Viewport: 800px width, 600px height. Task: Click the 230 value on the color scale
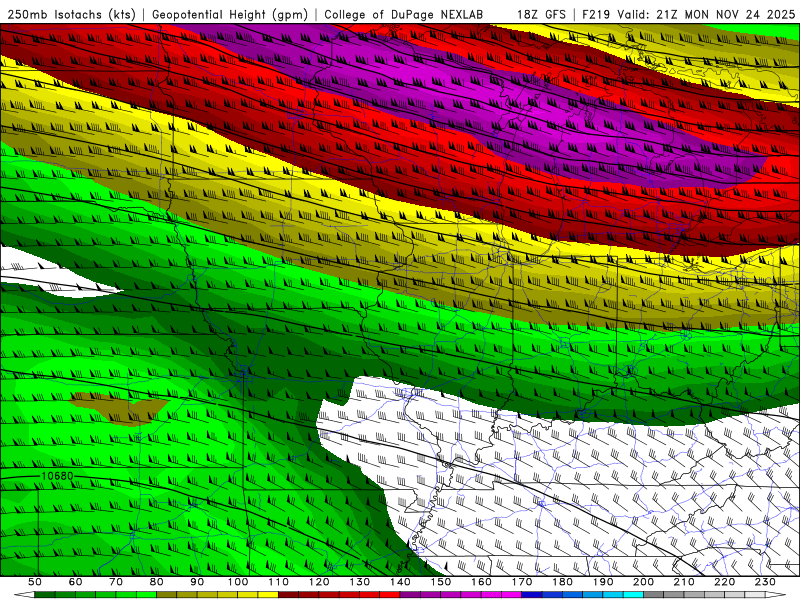[x=765, y=582]
